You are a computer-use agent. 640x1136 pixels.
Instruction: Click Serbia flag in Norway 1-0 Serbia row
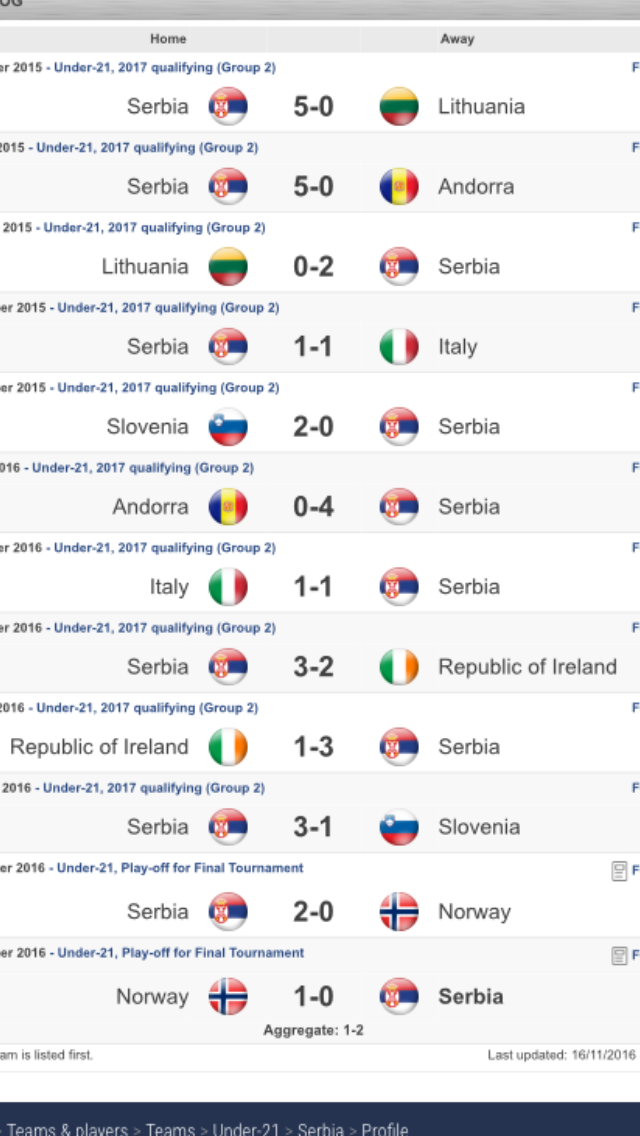pos(399,997)
